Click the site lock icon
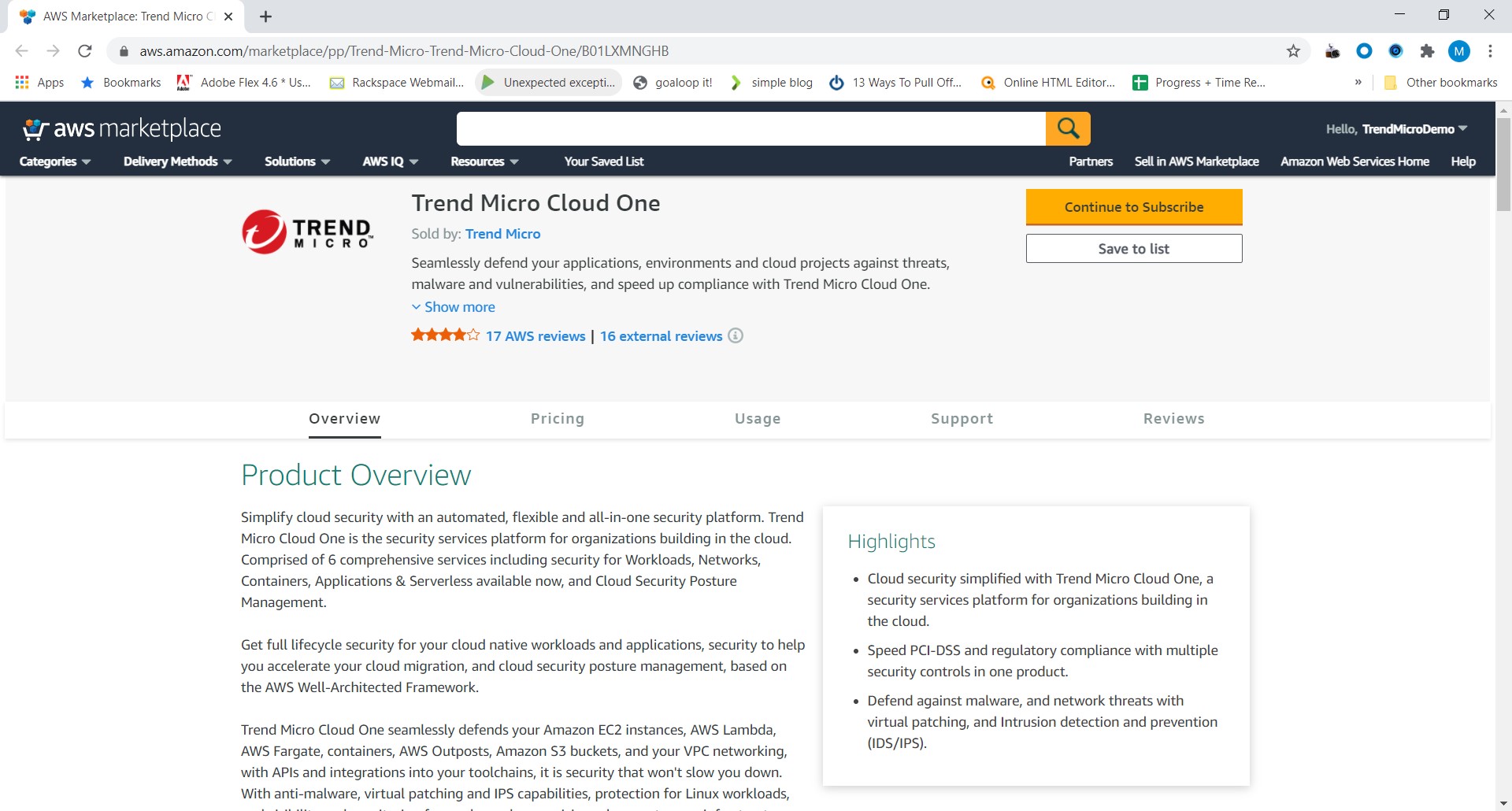Image resolution: width=1512 pixels, height=811 pixels. click(x=123, y=51)
